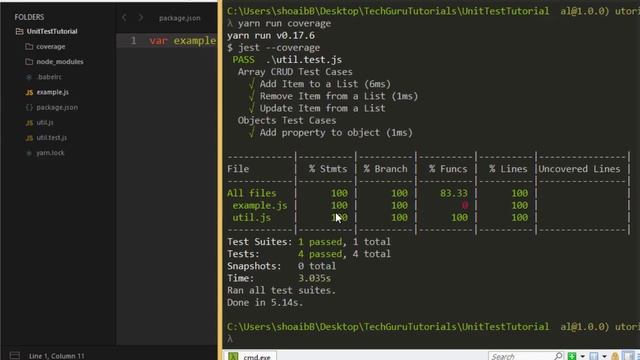Click 'Add Item to a List (6ms)' result
The width and height of the screenshot is (640, 360).
tap(325, 84)
